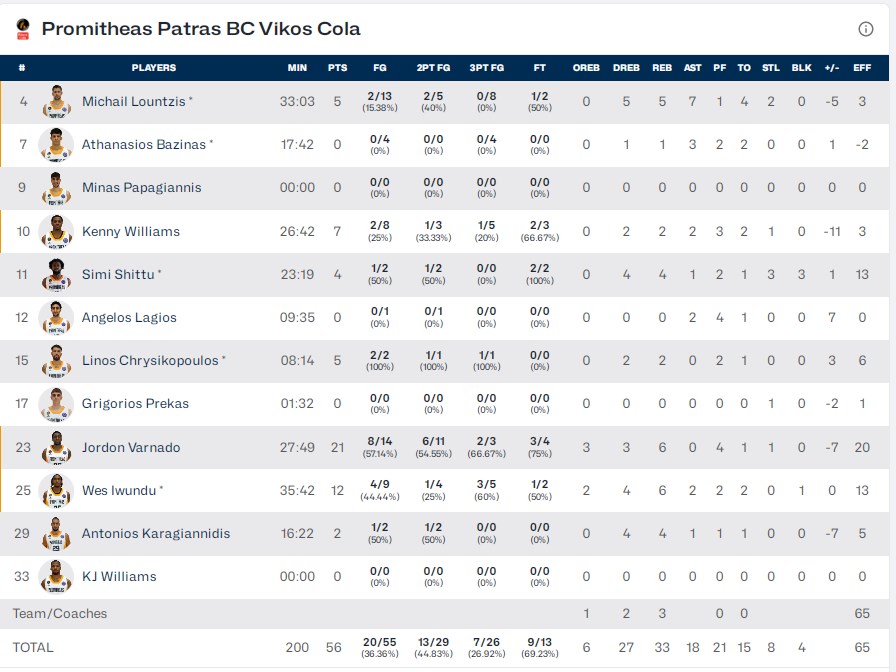Click the Linos Chrysikopoulos name link
This screenshot has height=672, width=896.
click(150, 360)
